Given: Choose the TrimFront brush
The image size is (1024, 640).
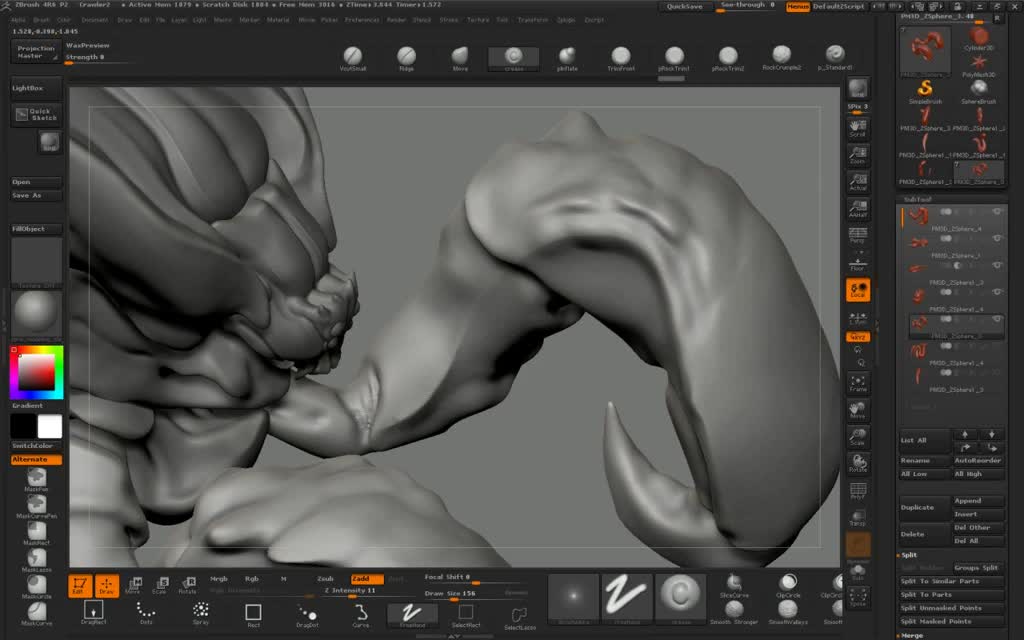Looking at the screenshot, I should coord(620,57).
